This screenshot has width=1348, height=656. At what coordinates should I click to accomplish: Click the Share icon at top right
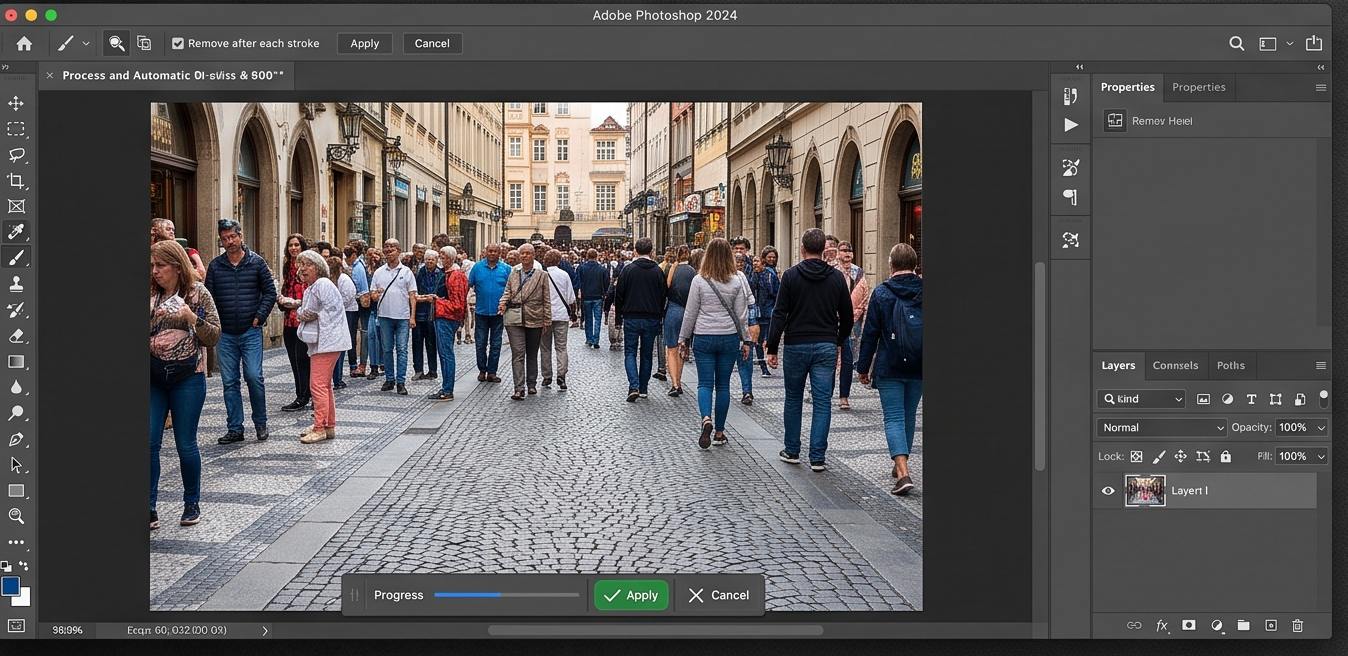(x=1314, y=43)
